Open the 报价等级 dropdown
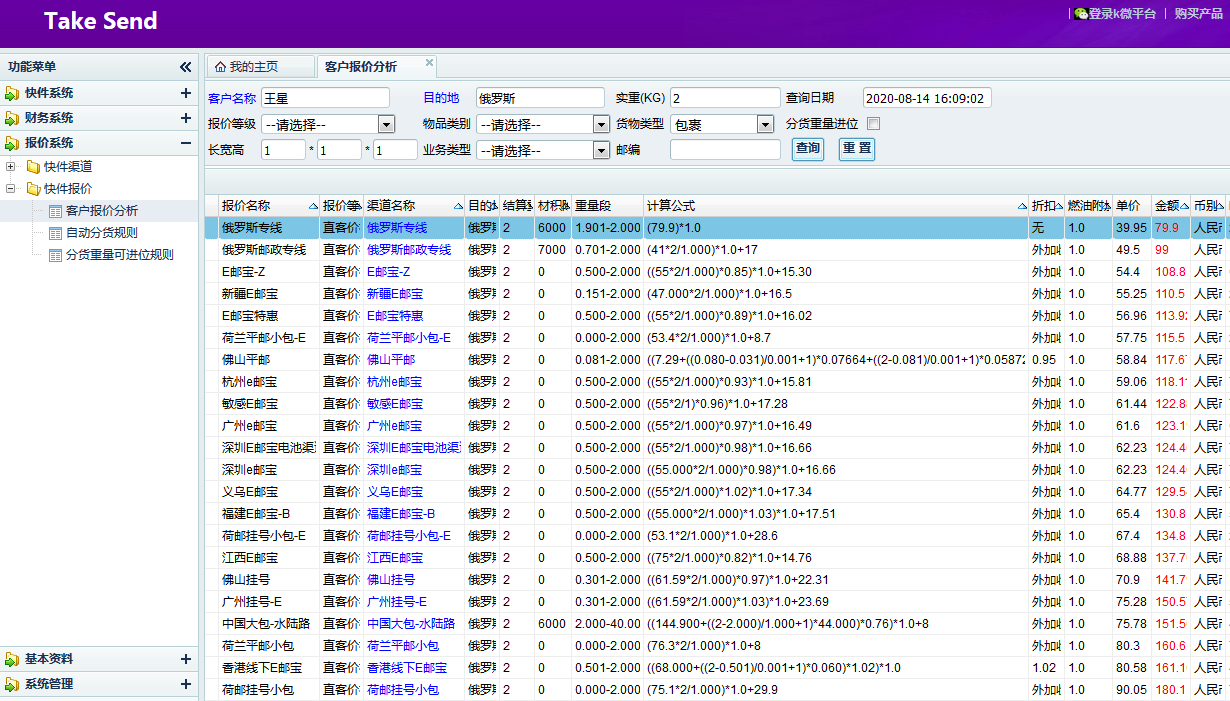Image resolution: width=1230 pixels, height=701 pixels. (x=384, y=123)
